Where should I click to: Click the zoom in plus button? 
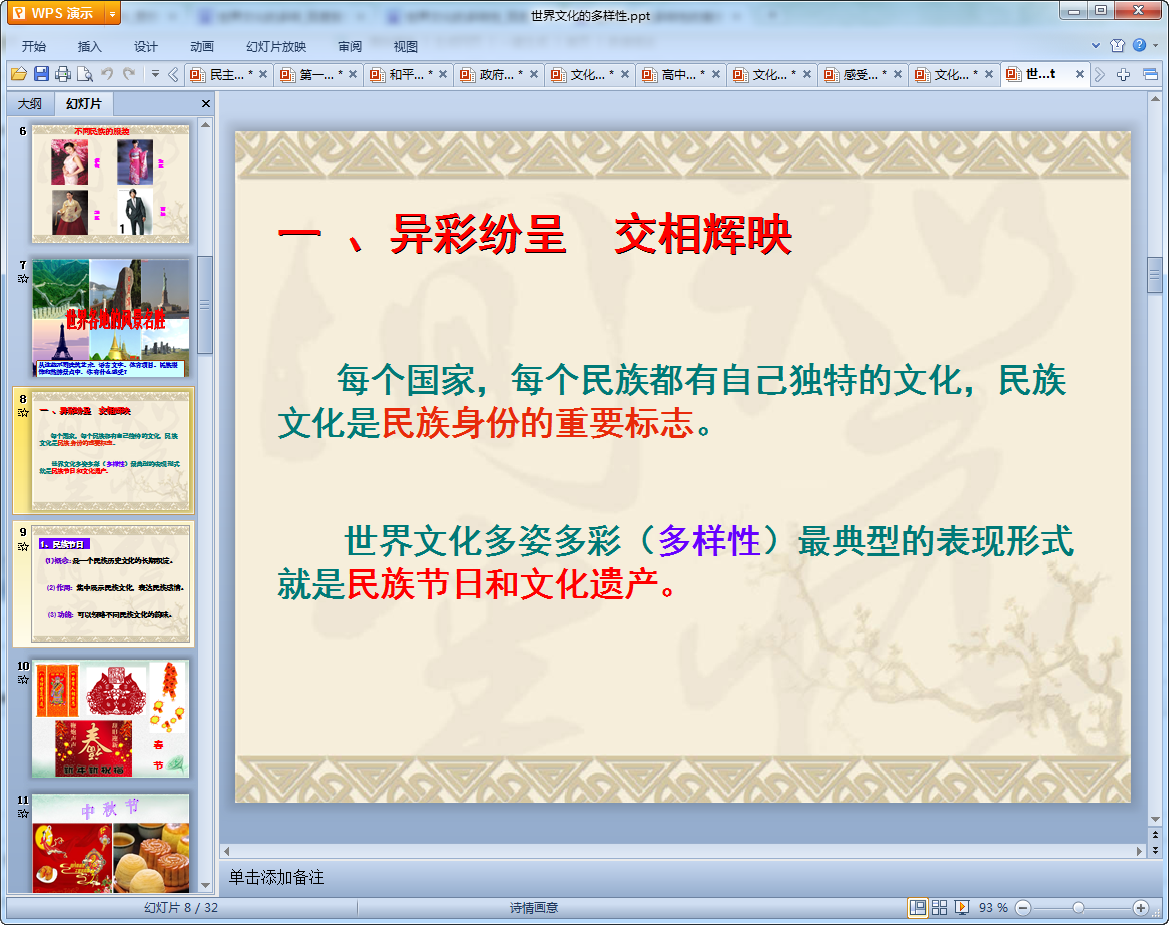point(1140,907)
